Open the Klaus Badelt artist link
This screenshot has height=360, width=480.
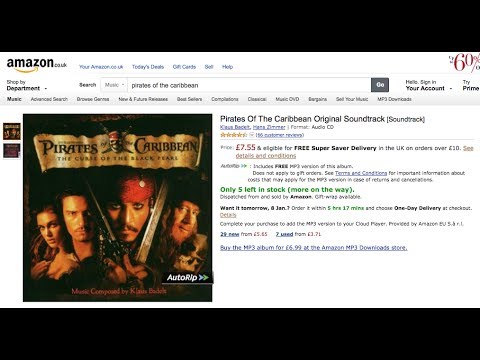[235, 127]
